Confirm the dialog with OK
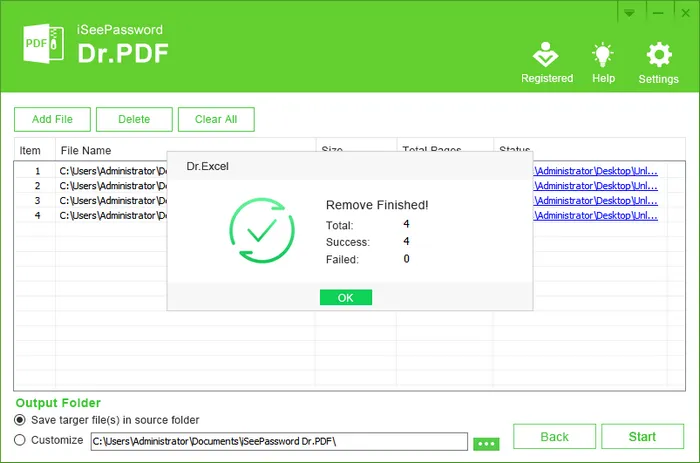The width and height of the screenshot is (700, 463). [x=346, y=297]
